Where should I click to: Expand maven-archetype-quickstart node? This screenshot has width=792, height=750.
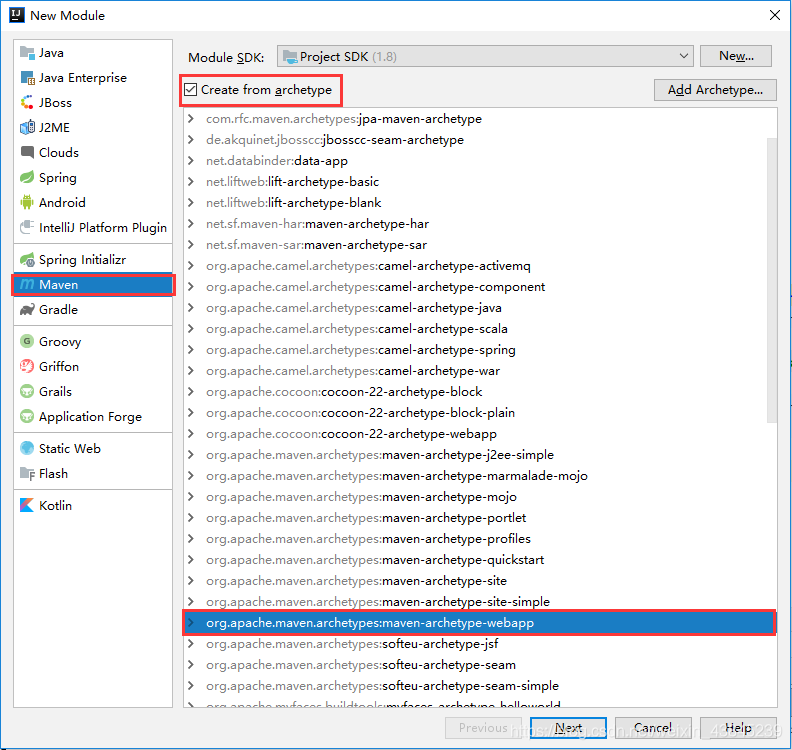coord(191,560)
